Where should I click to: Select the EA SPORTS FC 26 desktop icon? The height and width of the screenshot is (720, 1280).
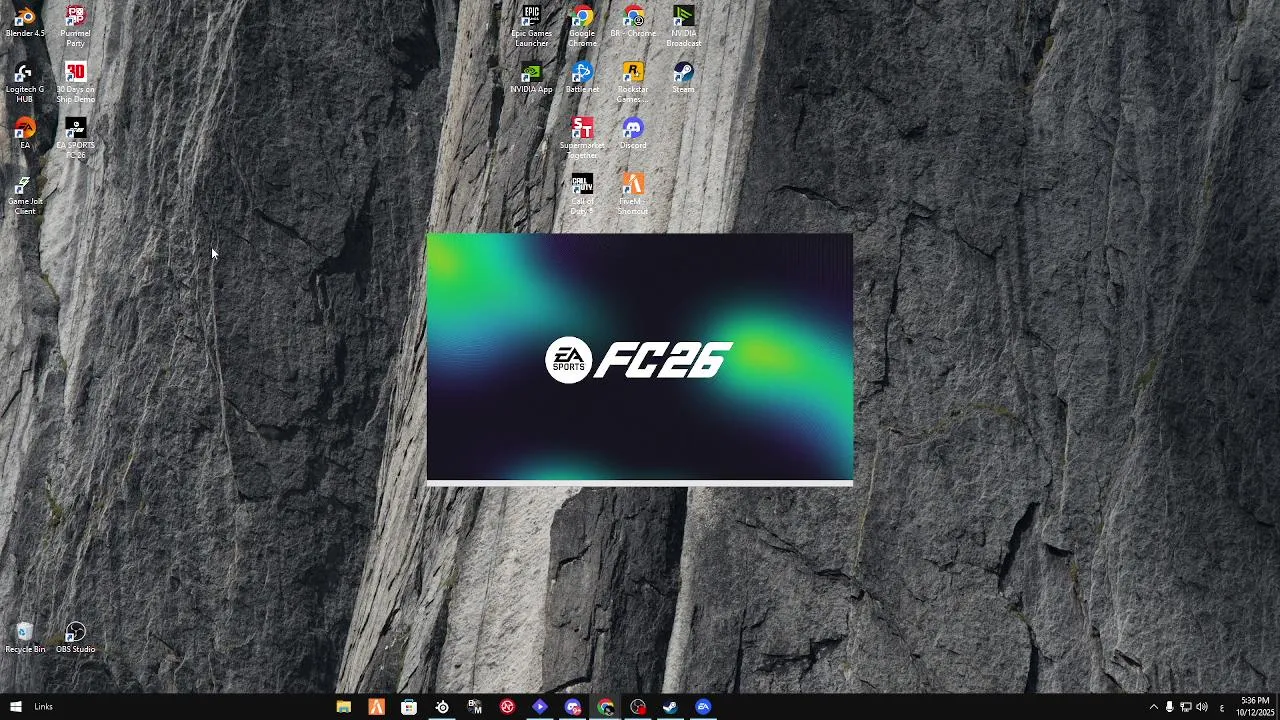tap(75, 138)
